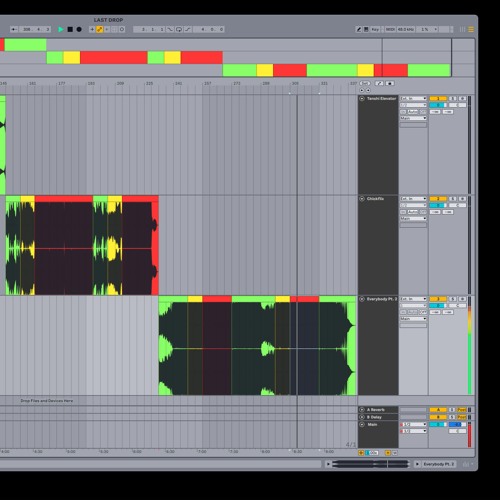The image size is (500, 500).
Task: Collapse the Tenshi Elevator track
Action: (362, 99)
